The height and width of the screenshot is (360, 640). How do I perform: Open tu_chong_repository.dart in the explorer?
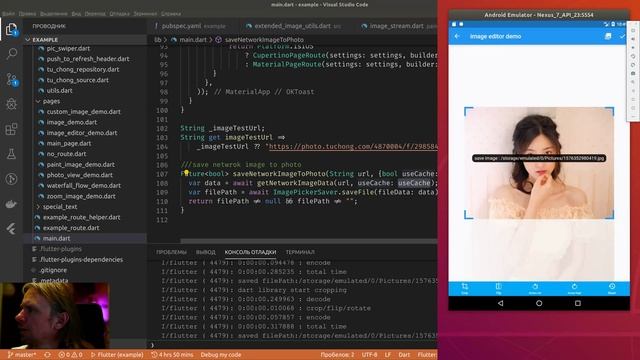coord(83,69)
